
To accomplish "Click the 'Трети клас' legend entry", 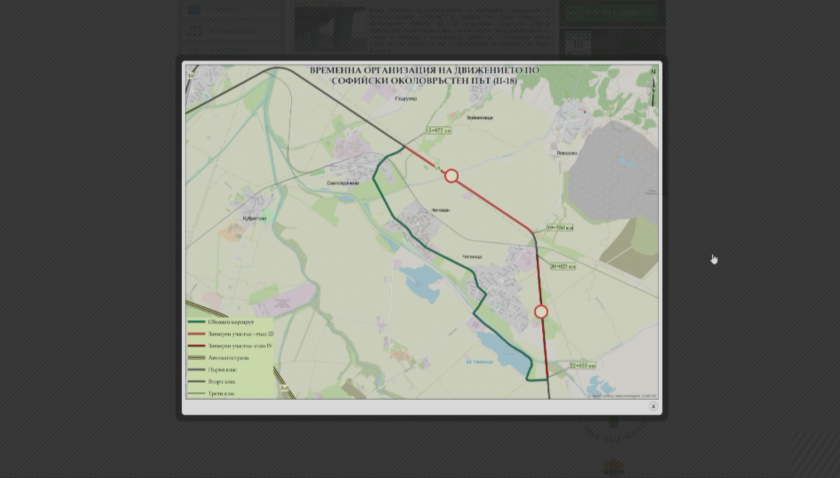I will [221, 393].
